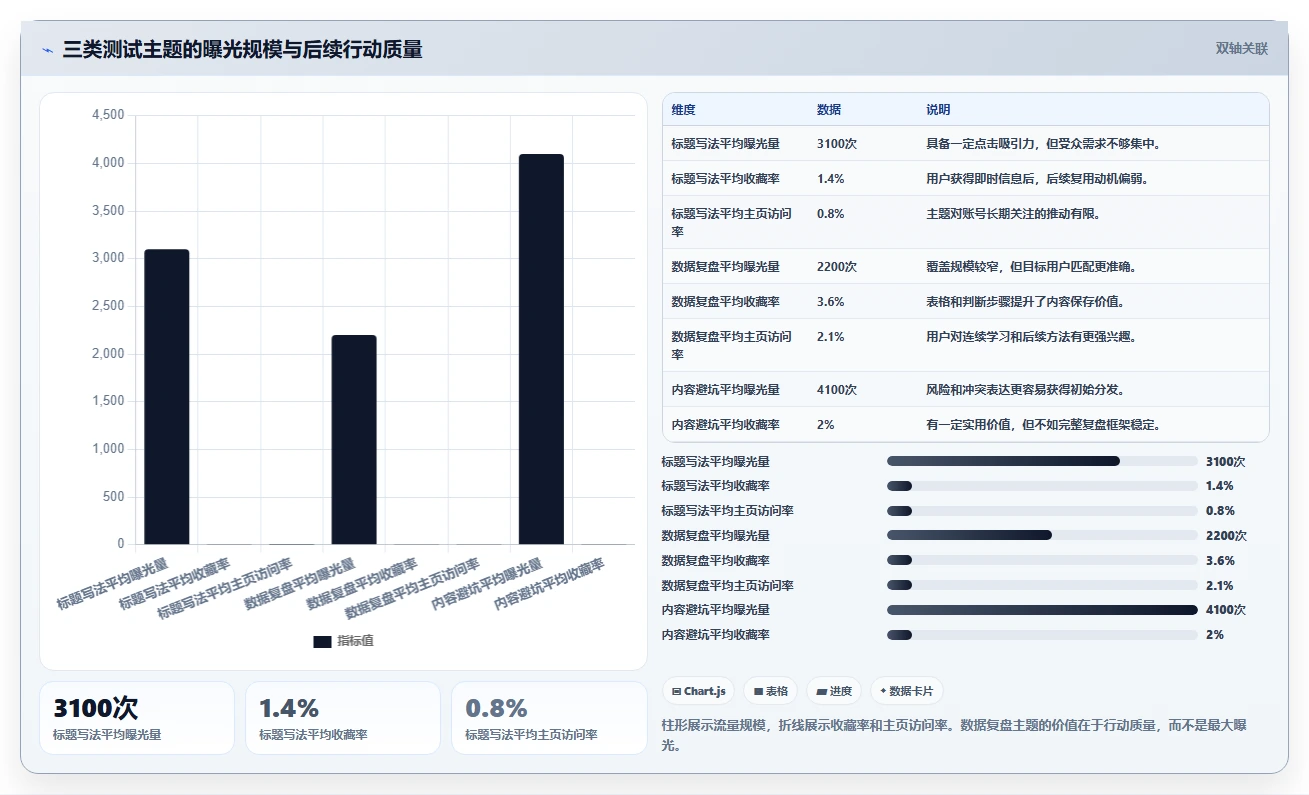Image resolution: width=1309 pixels, height=795 pixels.
Task: Click the 3.6% cell in the table
Action: (x=831, y=302)
